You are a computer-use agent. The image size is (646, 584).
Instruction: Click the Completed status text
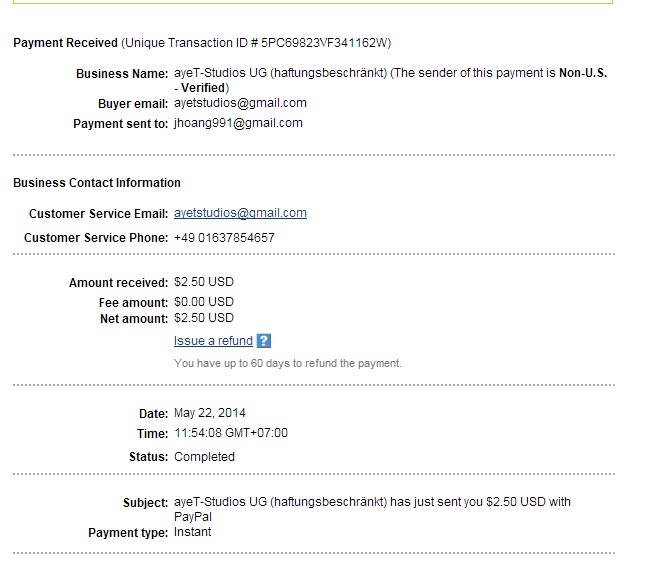coord(204,457)
